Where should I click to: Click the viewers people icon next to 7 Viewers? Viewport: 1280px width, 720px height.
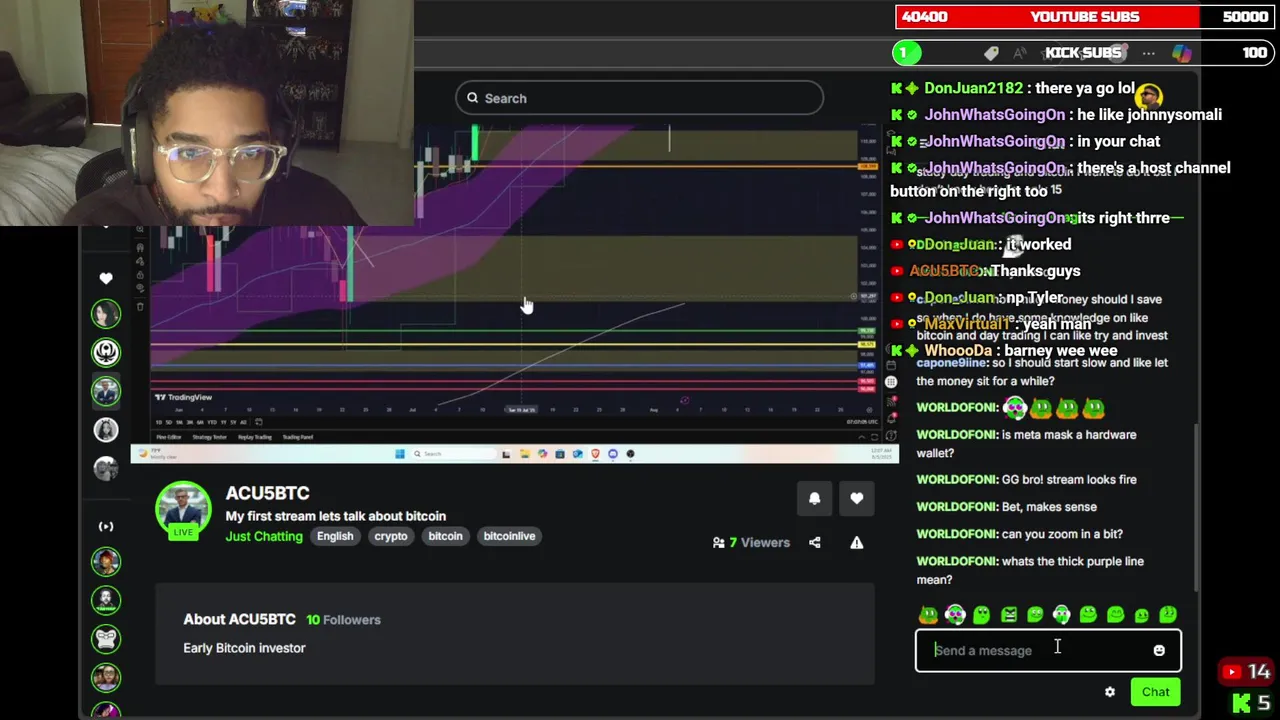click(x=718, y=542)
